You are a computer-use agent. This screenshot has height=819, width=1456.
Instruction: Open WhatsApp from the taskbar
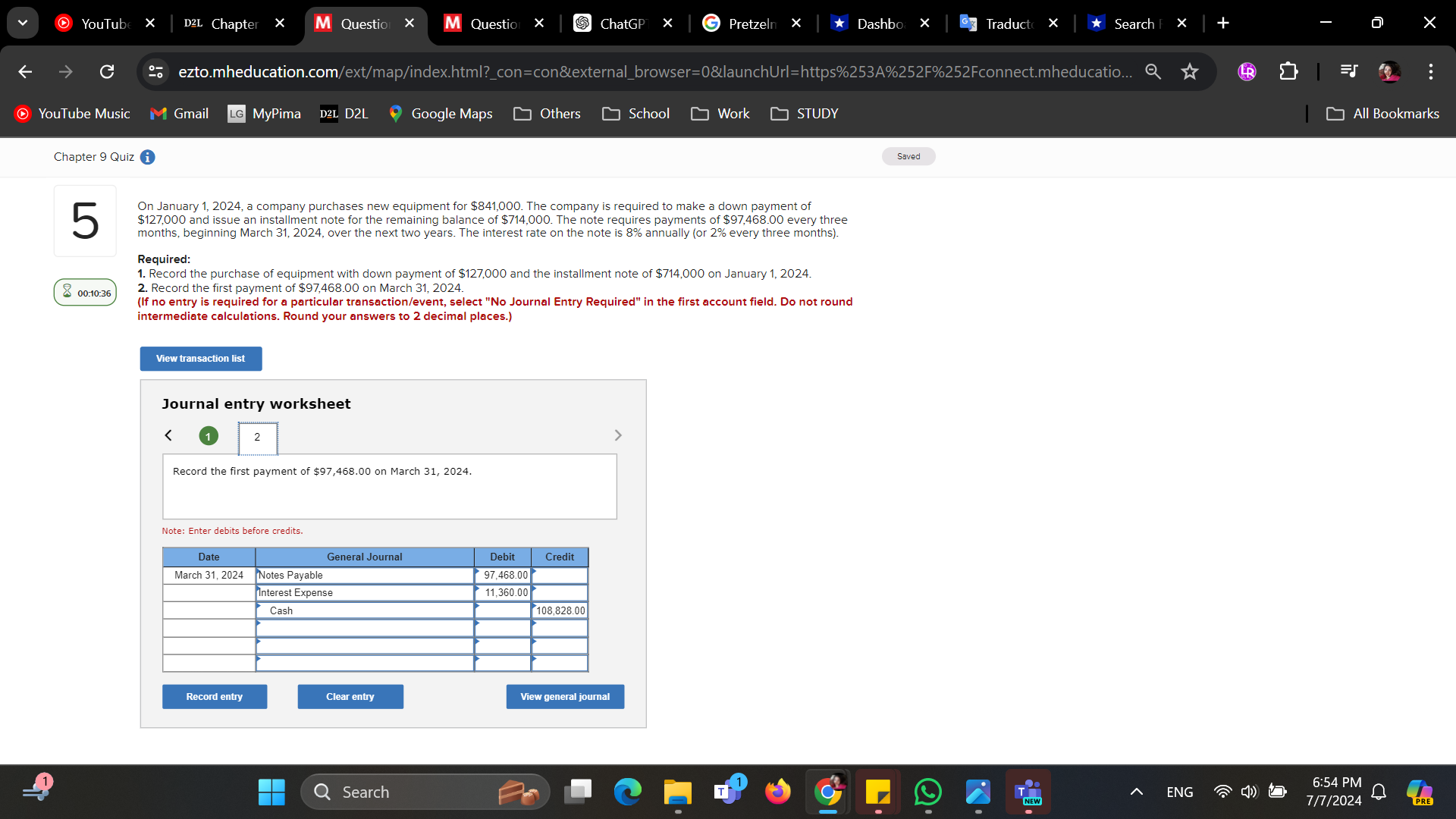point(927,791)
